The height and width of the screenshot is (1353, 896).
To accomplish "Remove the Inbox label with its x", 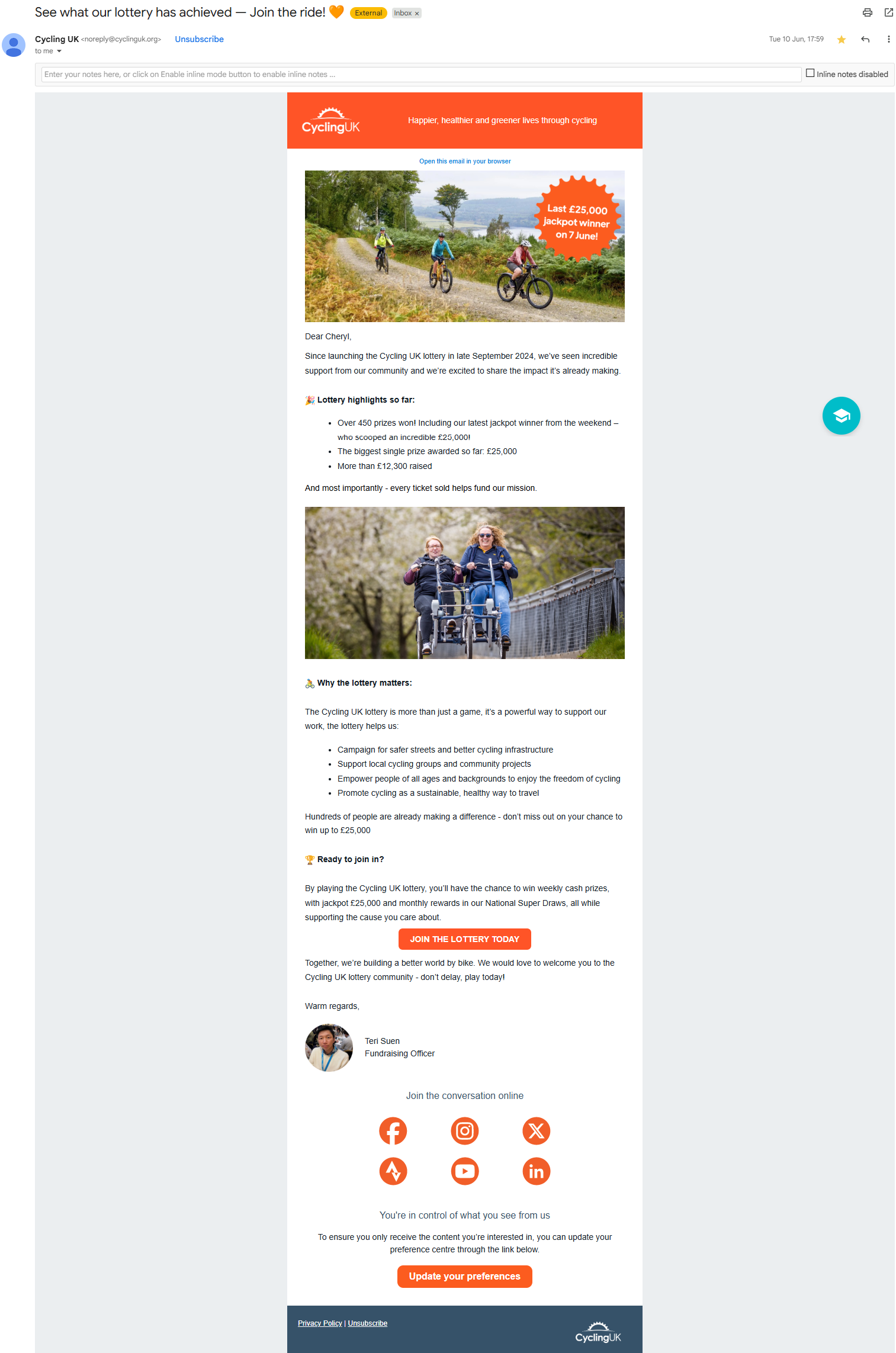I will coord(417,14).
